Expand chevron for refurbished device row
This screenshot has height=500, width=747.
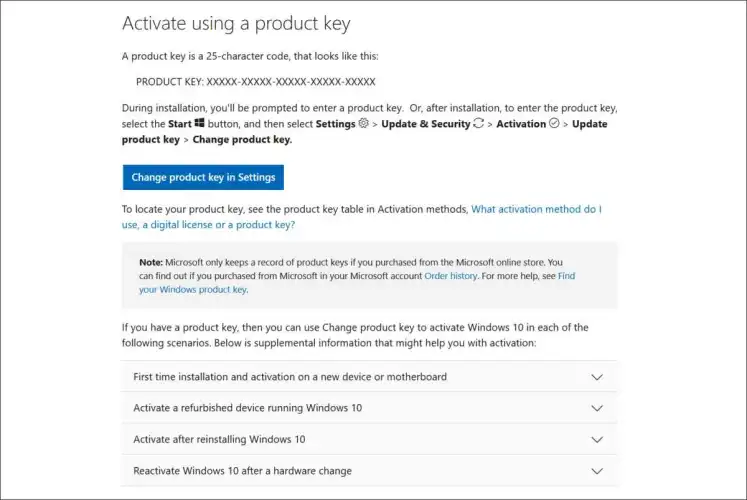click(x=597, y=408)
